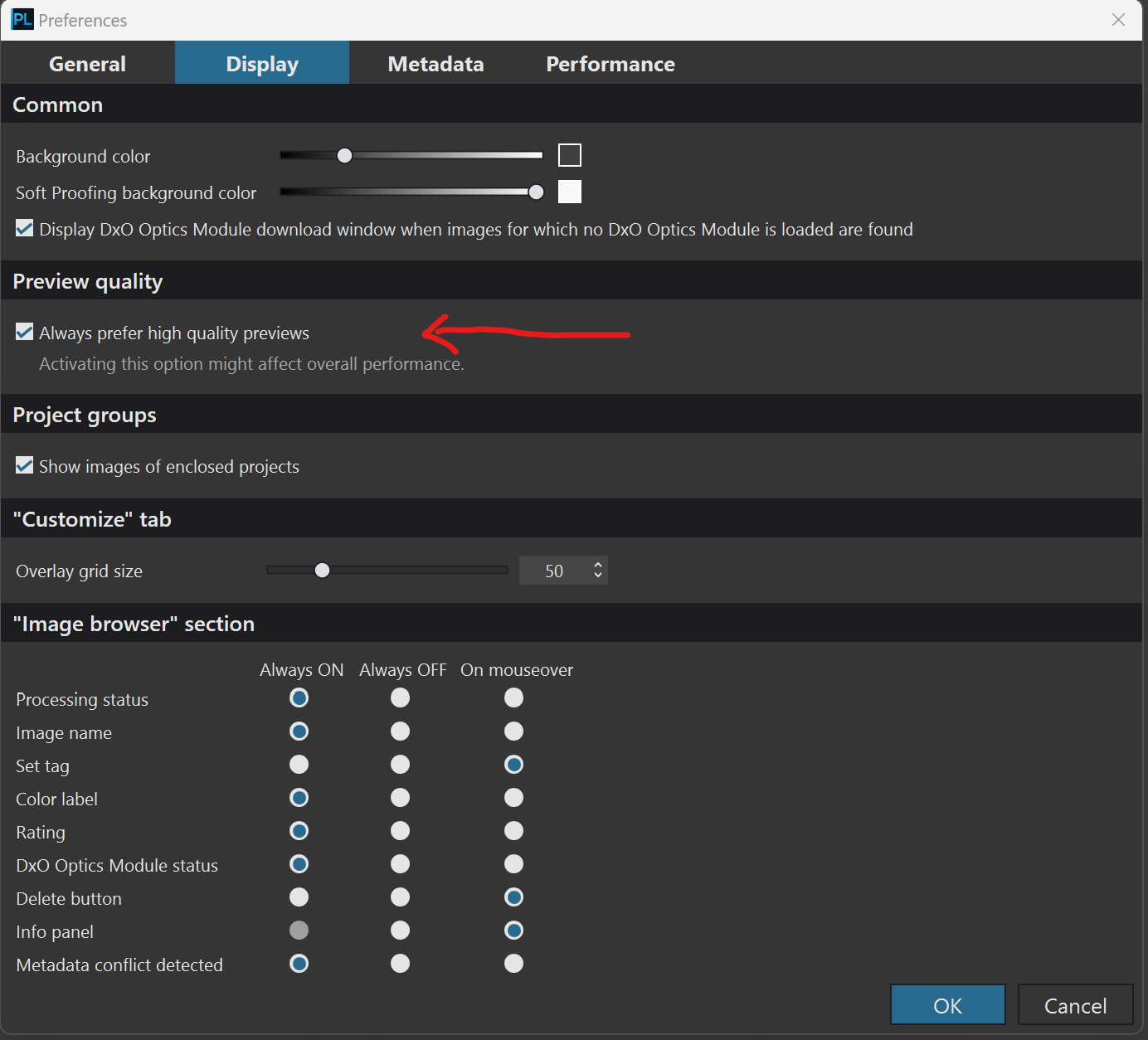1148x1040 pixels.
Task: Select On mouseover for Set tag
Action: pyautogui.click(x=514, y=765)
